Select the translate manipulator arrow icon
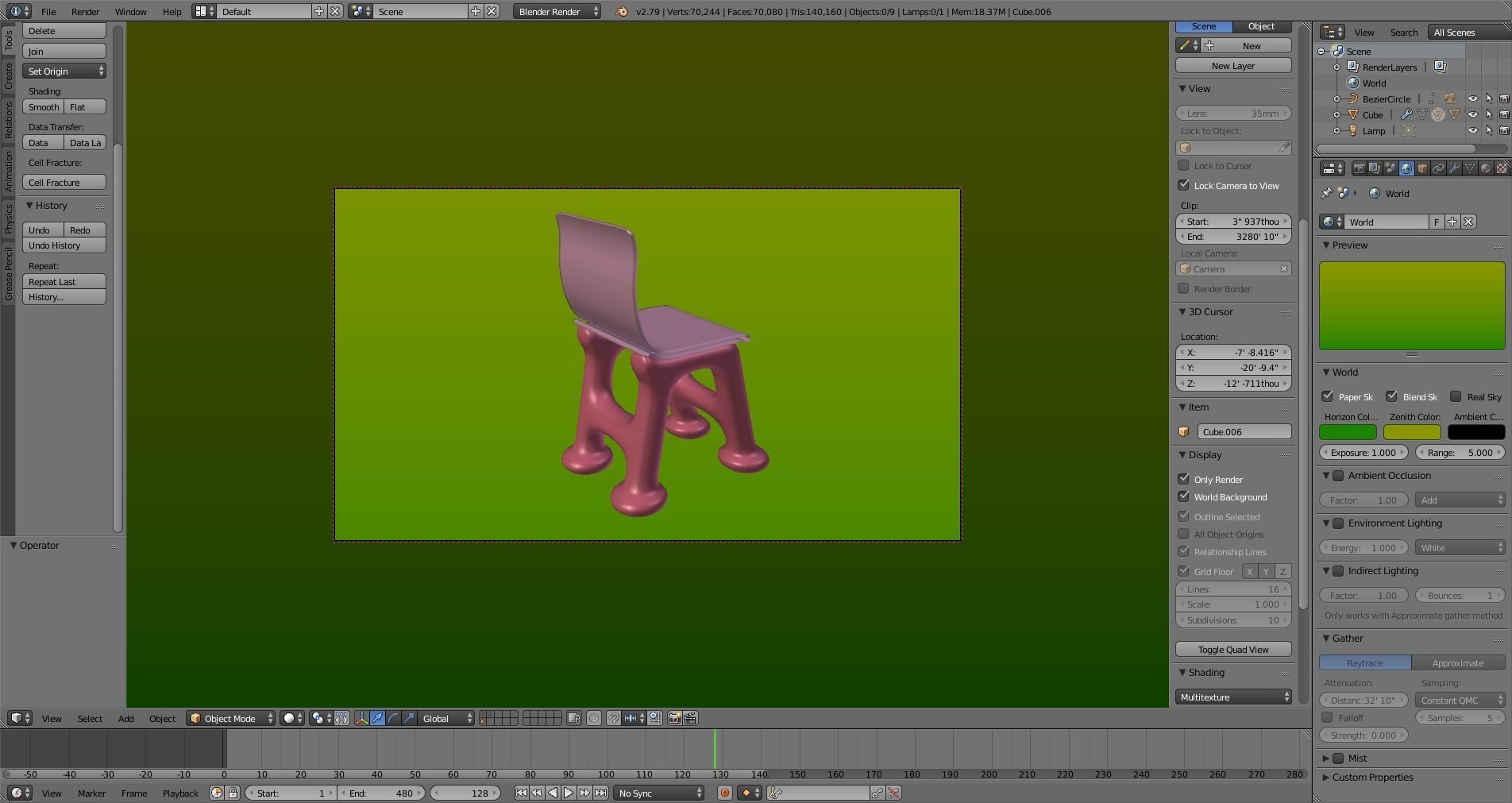1512x803 pixels. click(378, 718)
